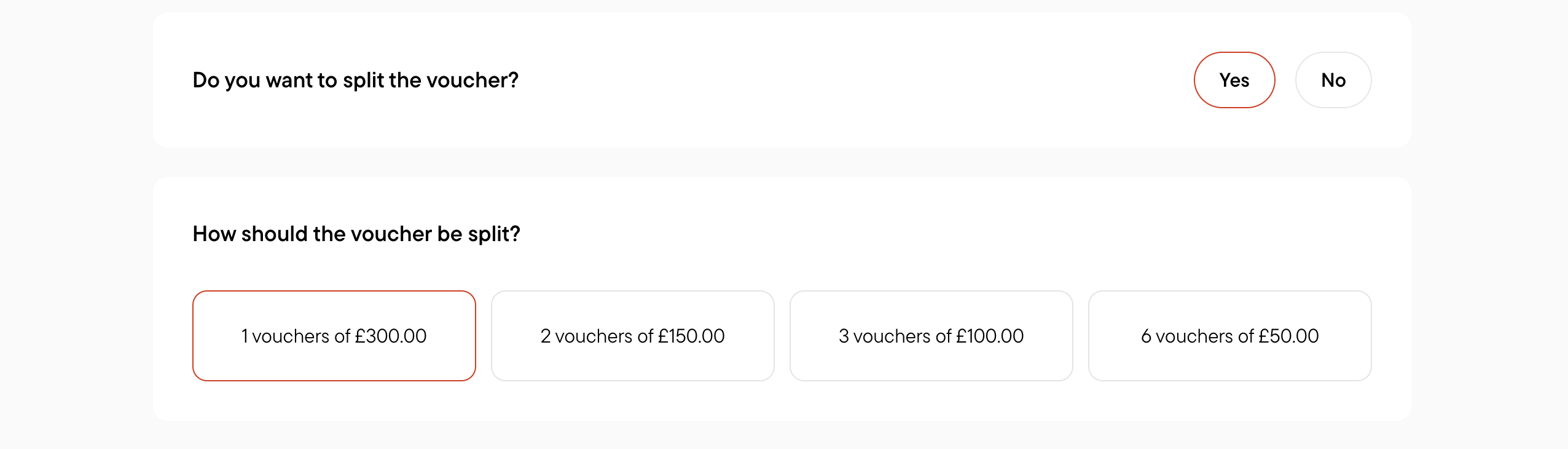
Task: Tap the £50.00 voucher card
Action: coord(1230,336)
